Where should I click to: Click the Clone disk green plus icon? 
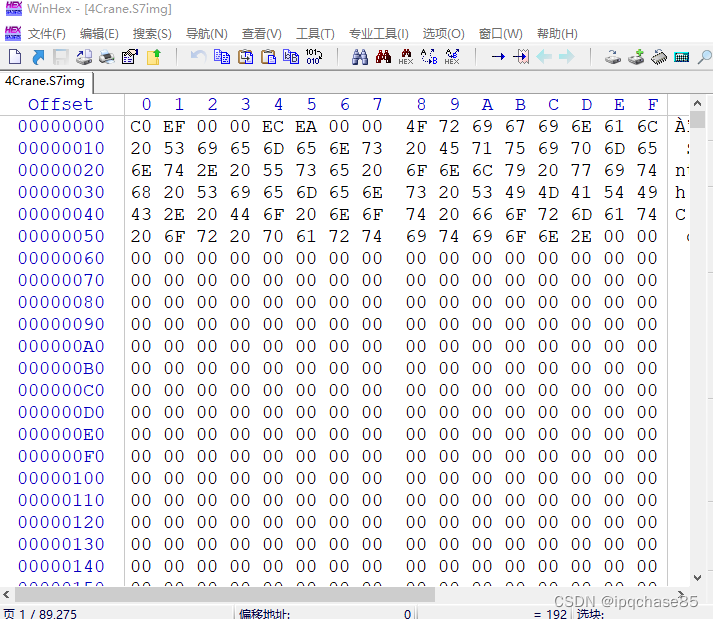(636, 57)
